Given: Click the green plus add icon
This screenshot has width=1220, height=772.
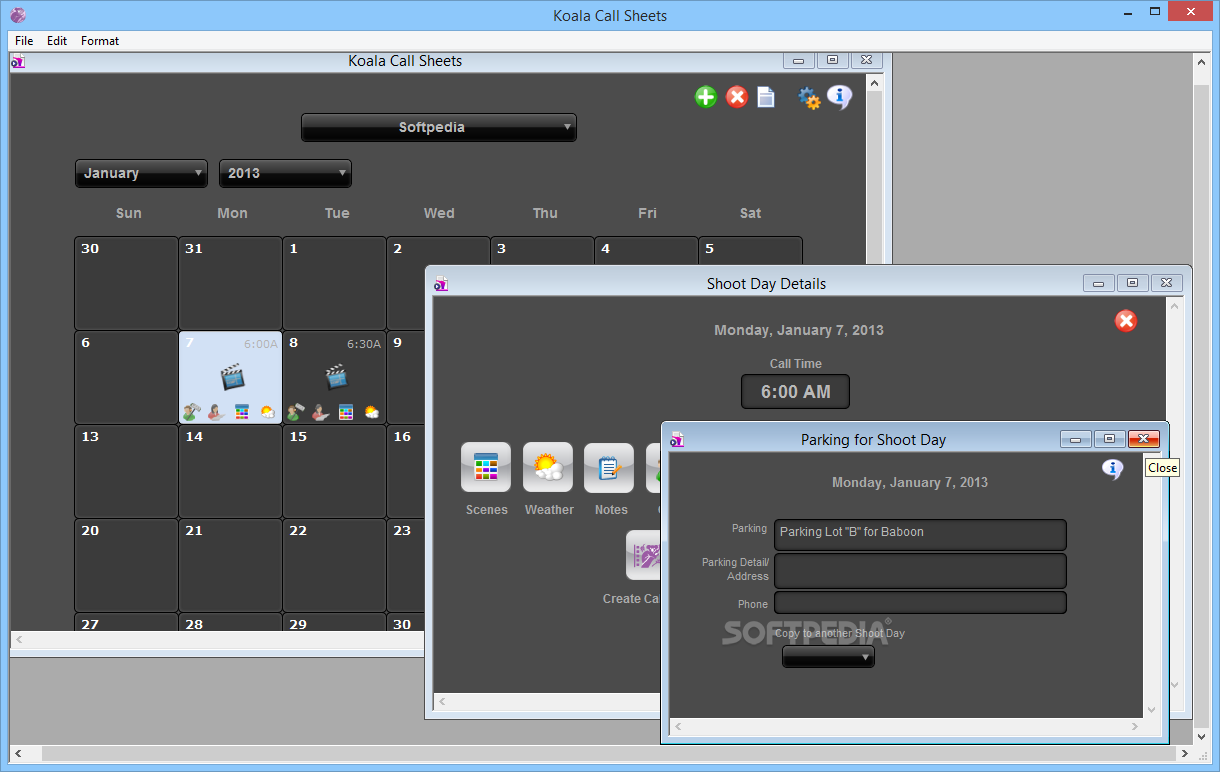Looking at the screenshot, I should [706, 97].
